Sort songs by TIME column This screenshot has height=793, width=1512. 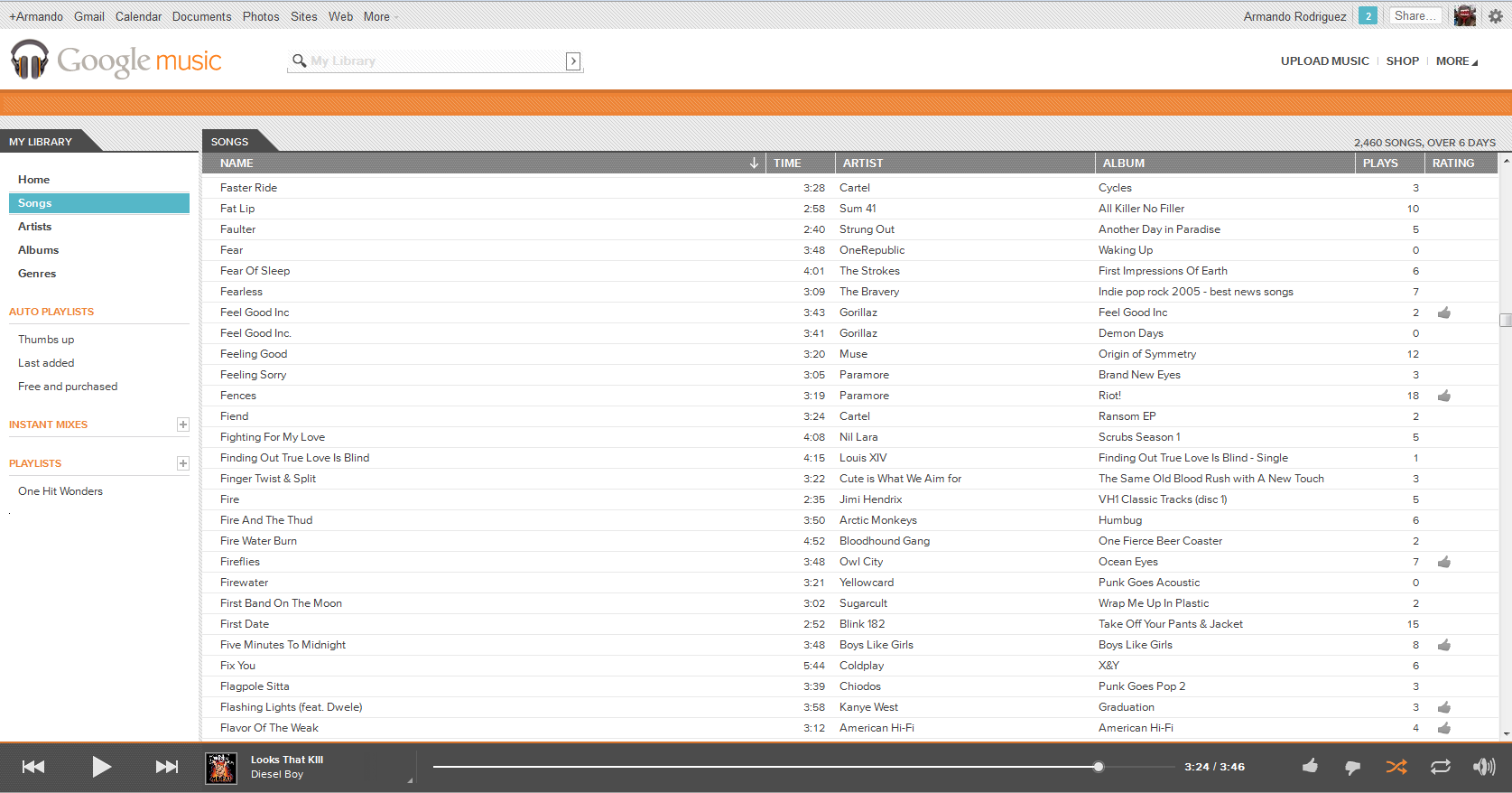787,163
